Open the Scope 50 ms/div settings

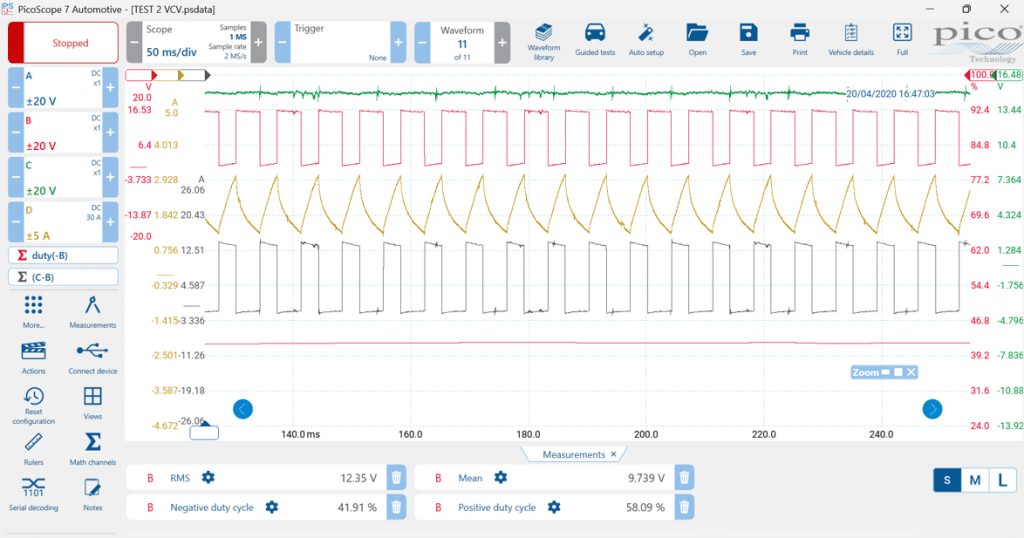click(x=196, y=42)
